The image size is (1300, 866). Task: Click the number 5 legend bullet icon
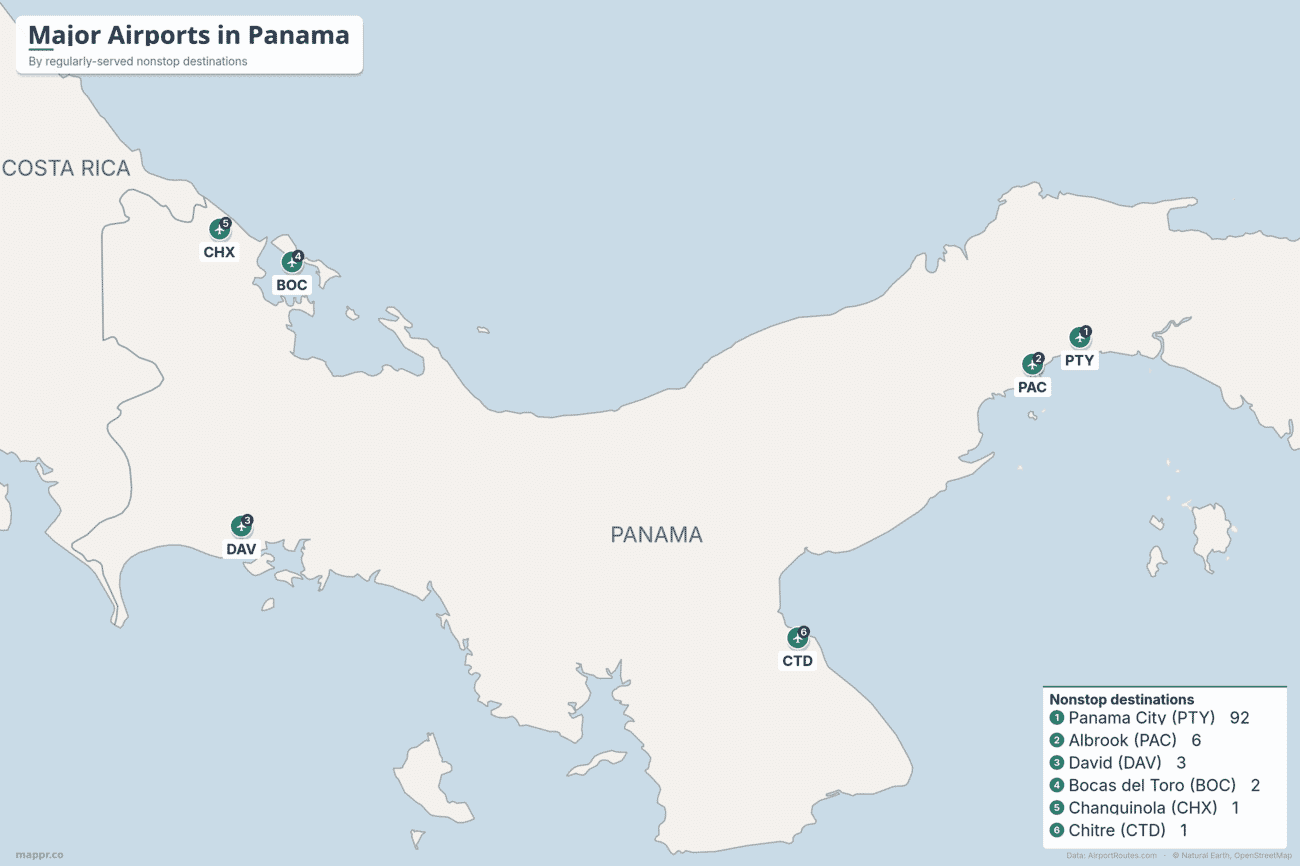(x=1057, y=808)
